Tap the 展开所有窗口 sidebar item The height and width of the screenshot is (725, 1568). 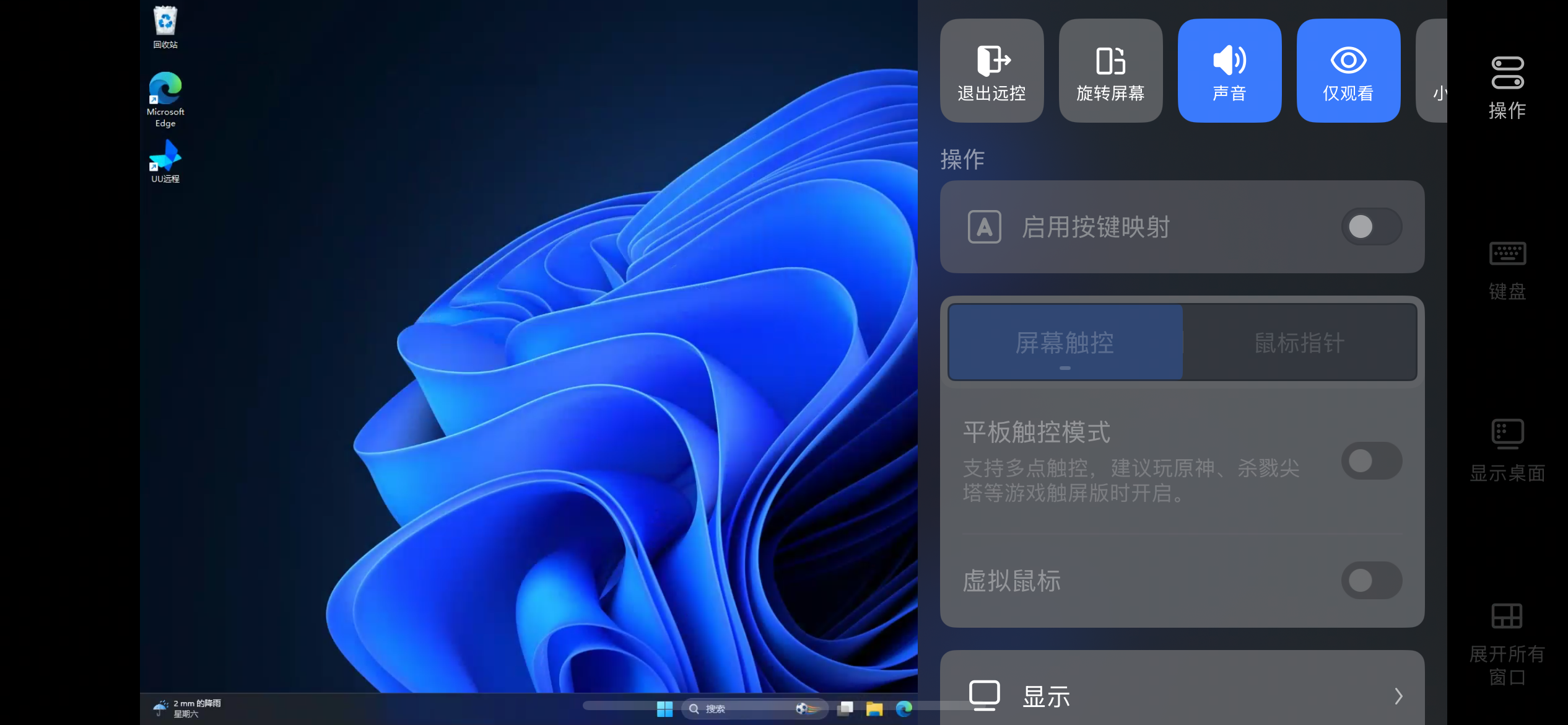click(1507, 644)
